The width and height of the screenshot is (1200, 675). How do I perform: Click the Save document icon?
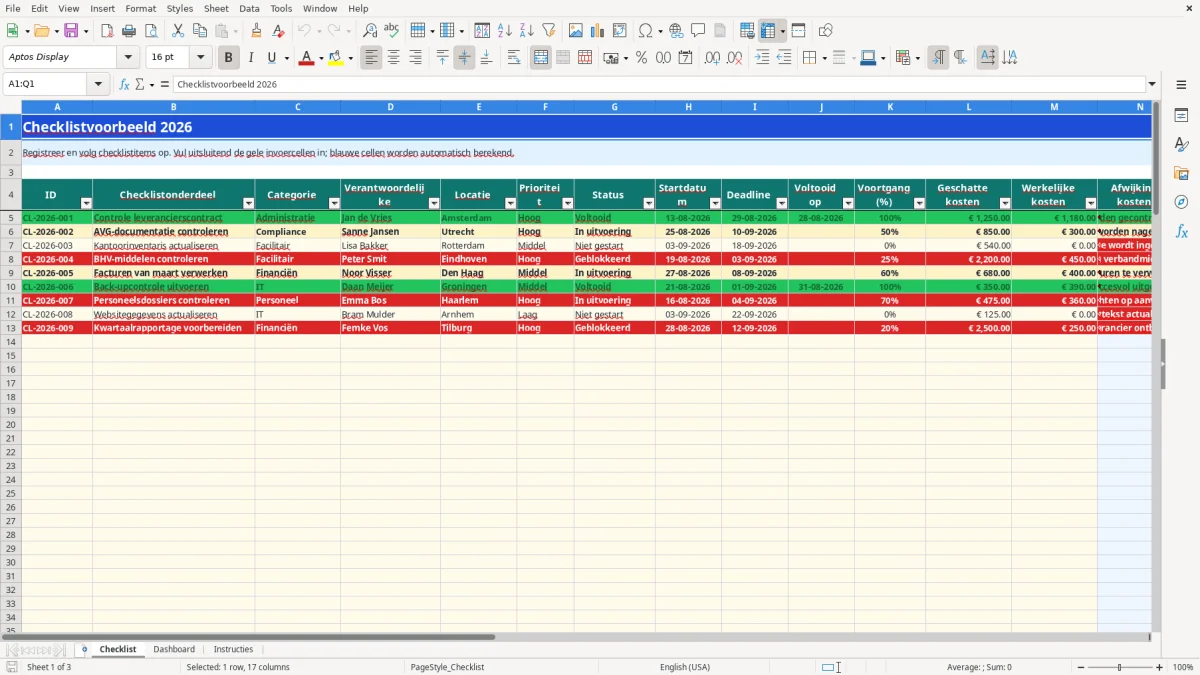(71, 31)
